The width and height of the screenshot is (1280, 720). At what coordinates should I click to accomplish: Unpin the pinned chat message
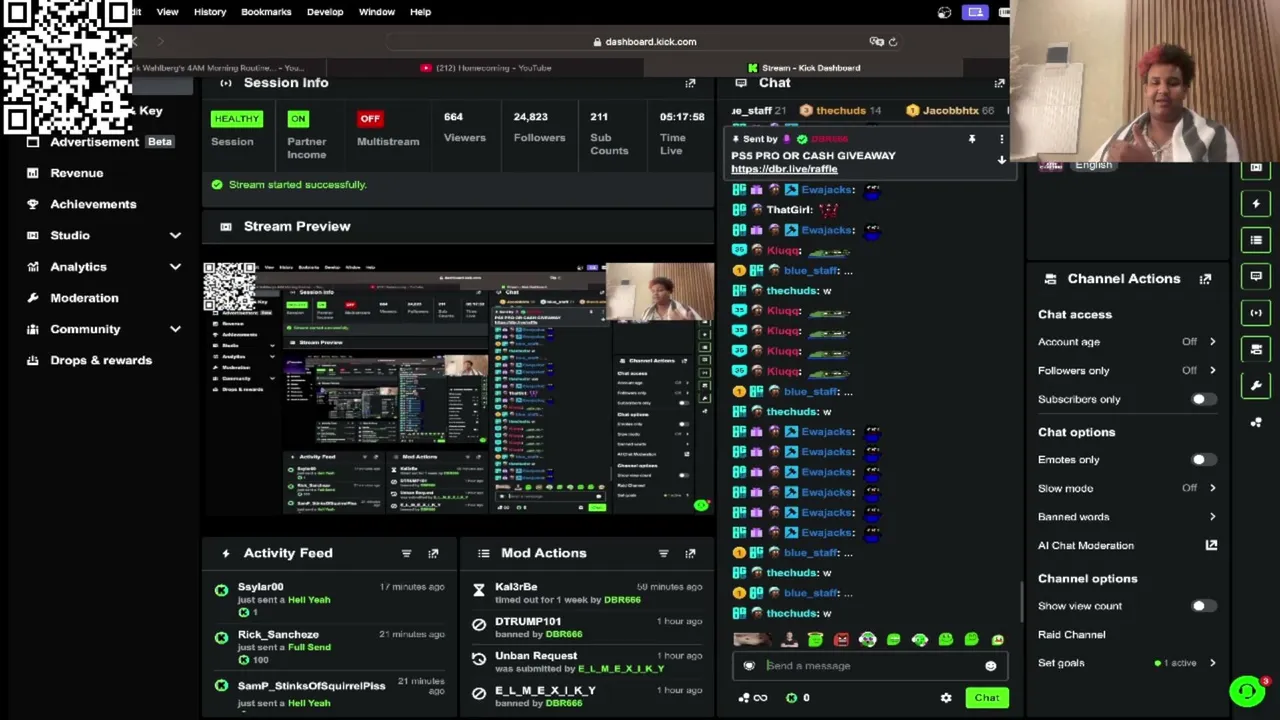pos(971,139)
